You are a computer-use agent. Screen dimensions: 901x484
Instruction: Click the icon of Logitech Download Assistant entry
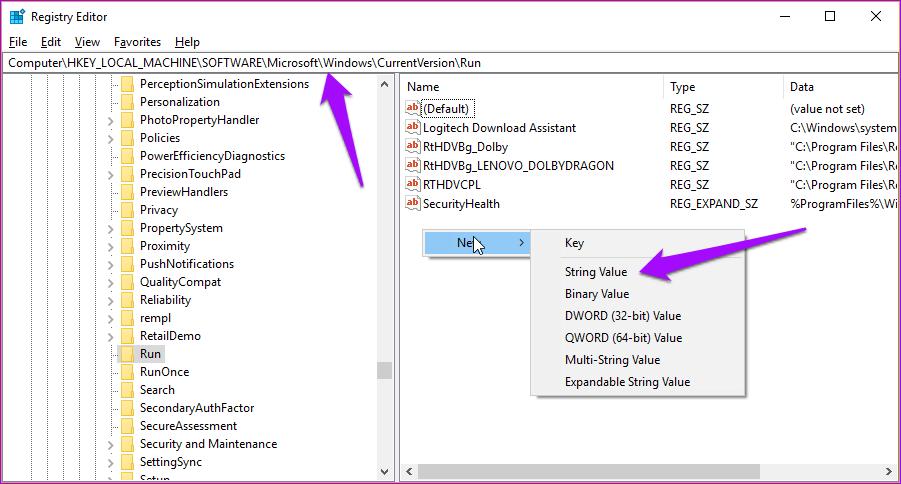point(414,128)
